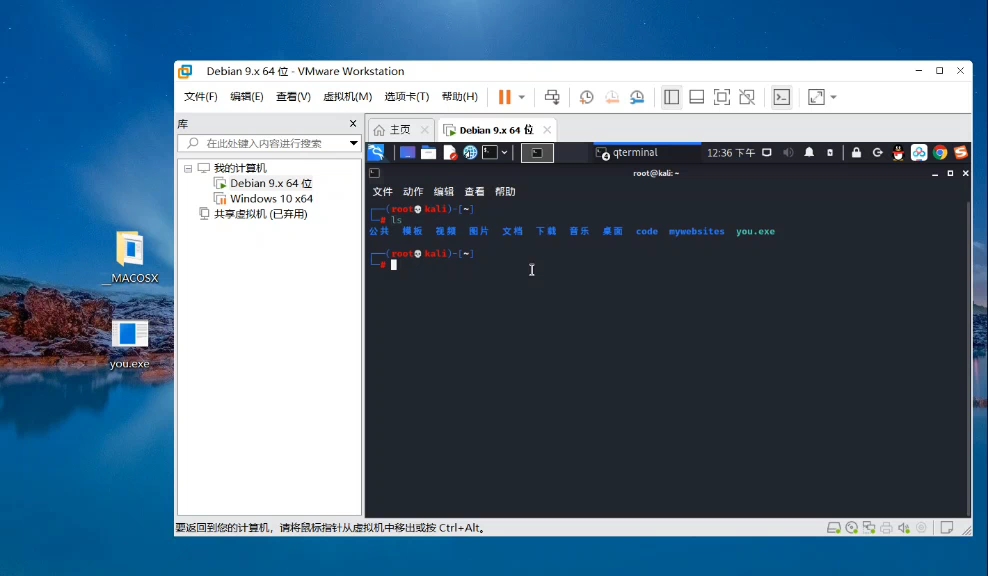Click the Sogou input method S icon
Screen dimensions: 988x576
coord(961,153)
